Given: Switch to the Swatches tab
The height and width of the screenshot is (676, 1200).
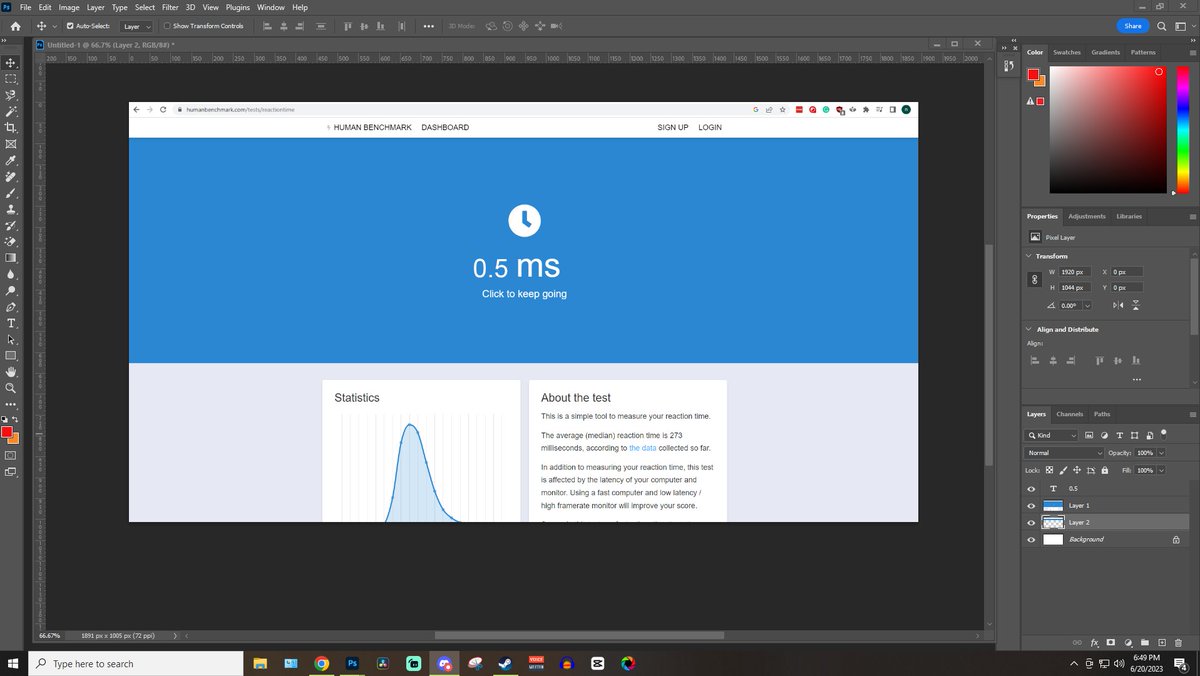Looking at the screenshot, I should pyautogui.click(x=1067, y=52).
